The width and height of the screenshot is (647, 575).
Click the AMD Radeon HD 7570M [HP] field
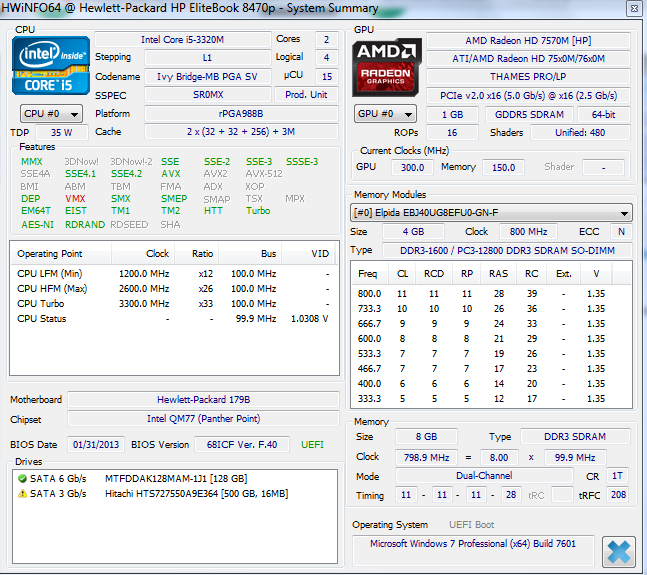click(x=528, y=40)
